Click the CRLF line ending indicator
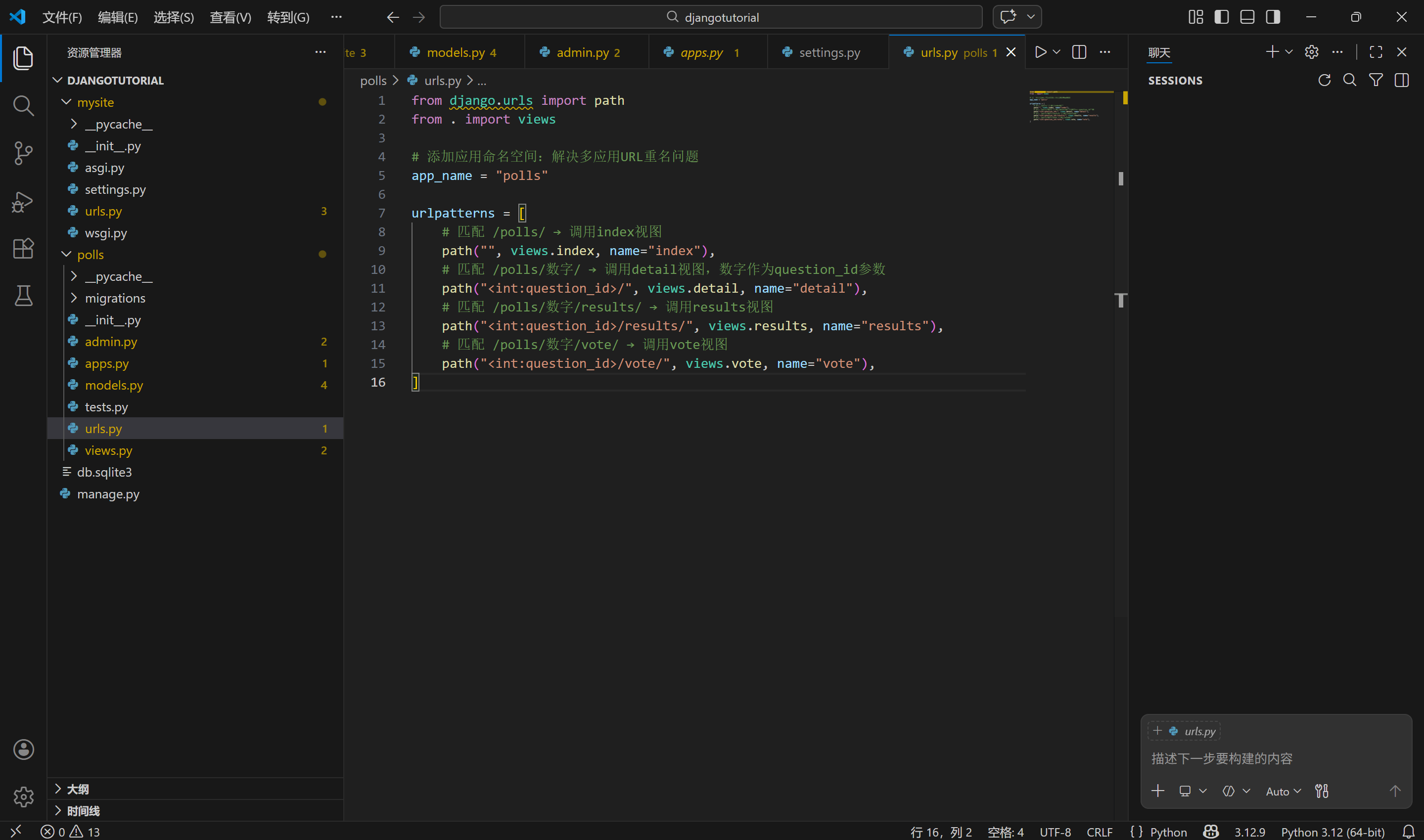Screen dimensions: 1424x840 (x=1099, y=832)
